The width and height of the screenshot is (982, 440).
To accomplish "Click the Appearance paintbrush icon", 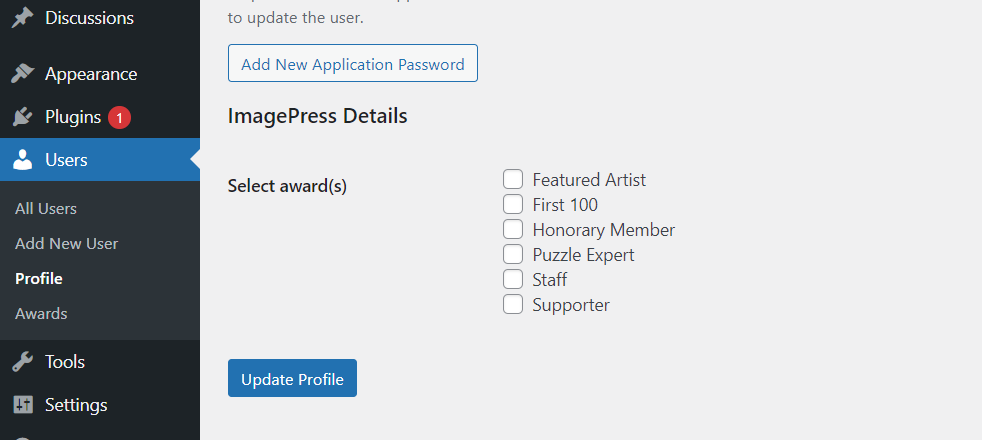I will [23, 74].
